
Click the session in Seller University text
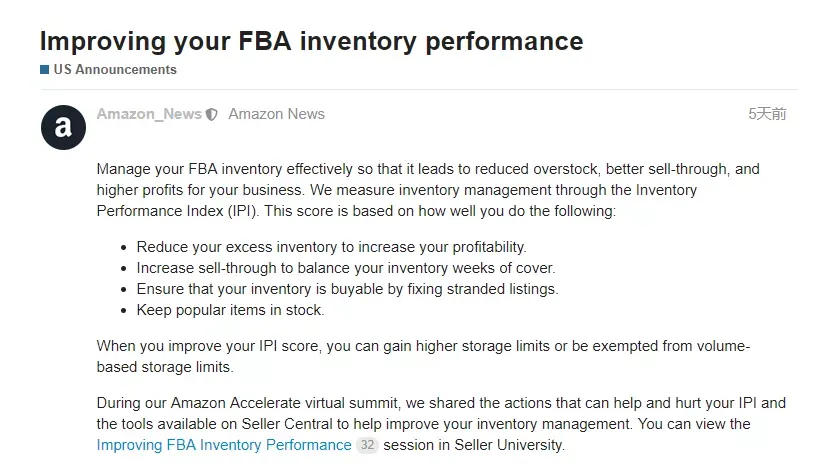(474, 445)
